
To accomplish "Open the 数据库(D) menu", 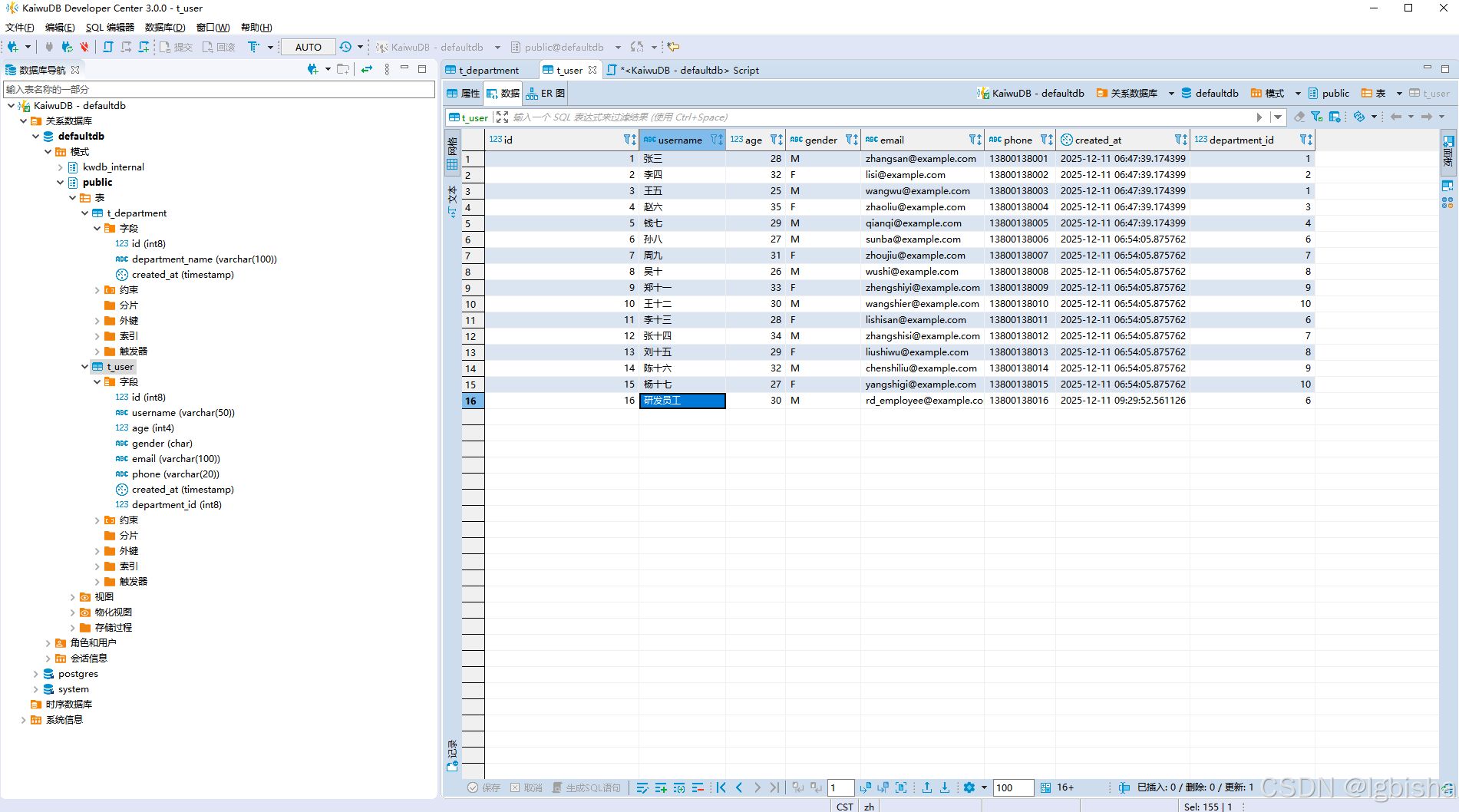I will pyautogui.click(x=165, y=27).
